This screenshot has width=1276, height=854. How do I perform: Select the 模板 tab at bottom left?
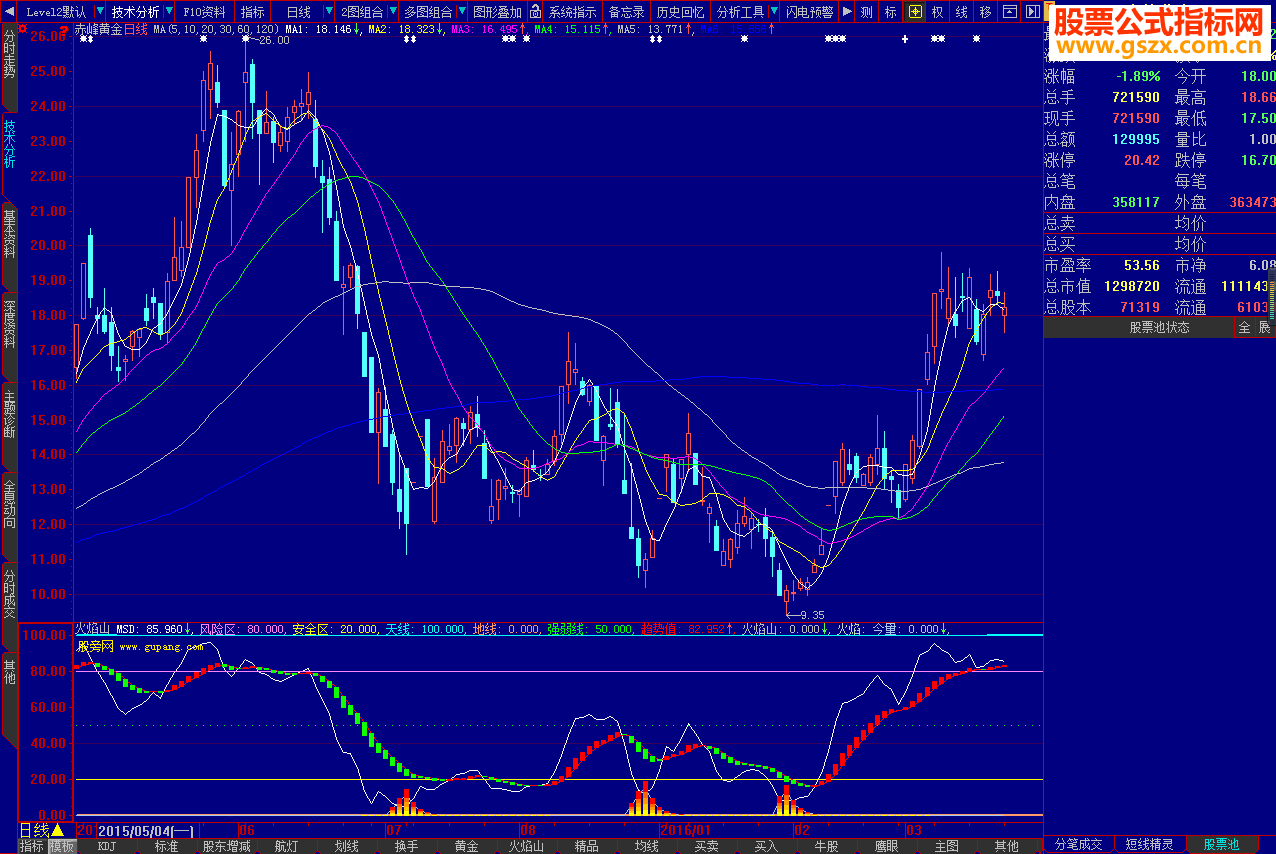click(62, 846)
